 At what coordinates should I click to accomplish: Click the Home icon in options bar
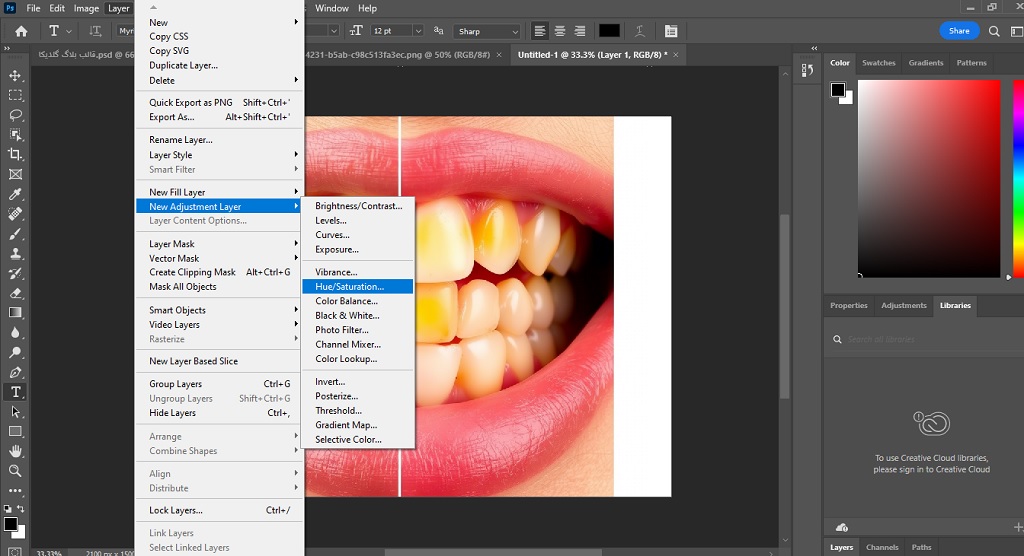(21, 31)
